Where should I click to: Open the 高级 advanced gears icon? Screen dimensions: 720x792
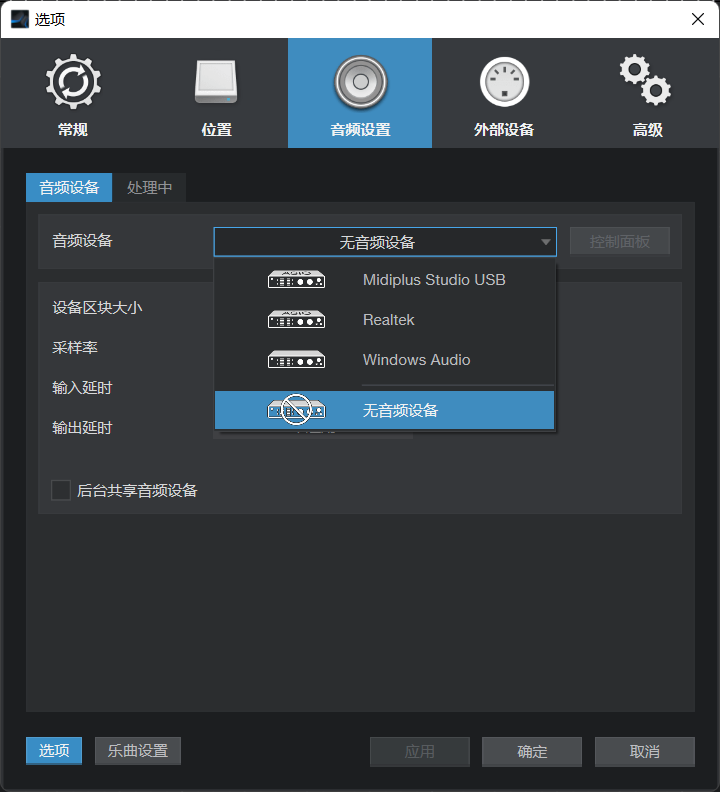click(x=646, y=80)
